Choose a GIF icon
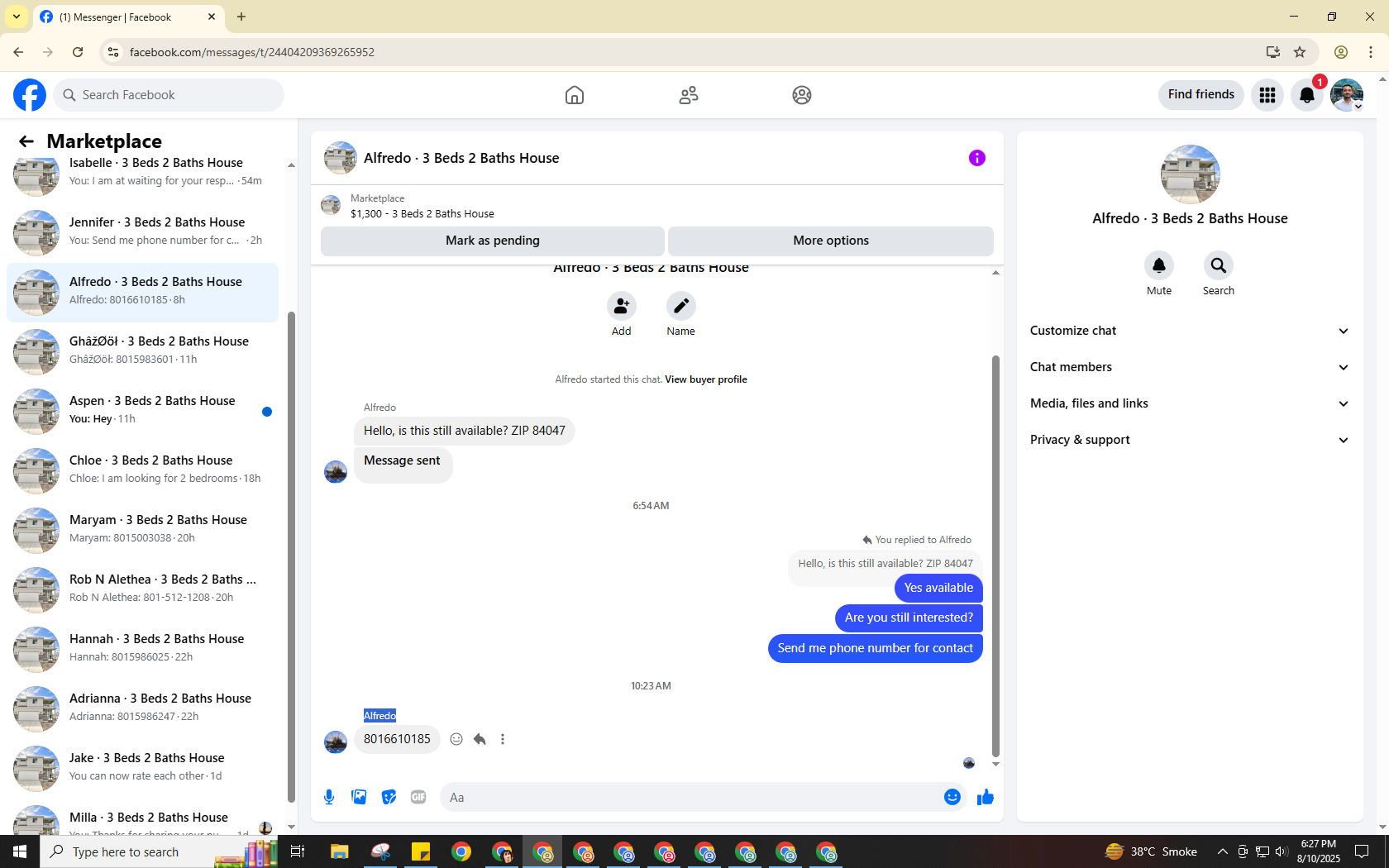The width and height of the screenshot is (1389, 868). pyautogui.click(x=418, y=797)
